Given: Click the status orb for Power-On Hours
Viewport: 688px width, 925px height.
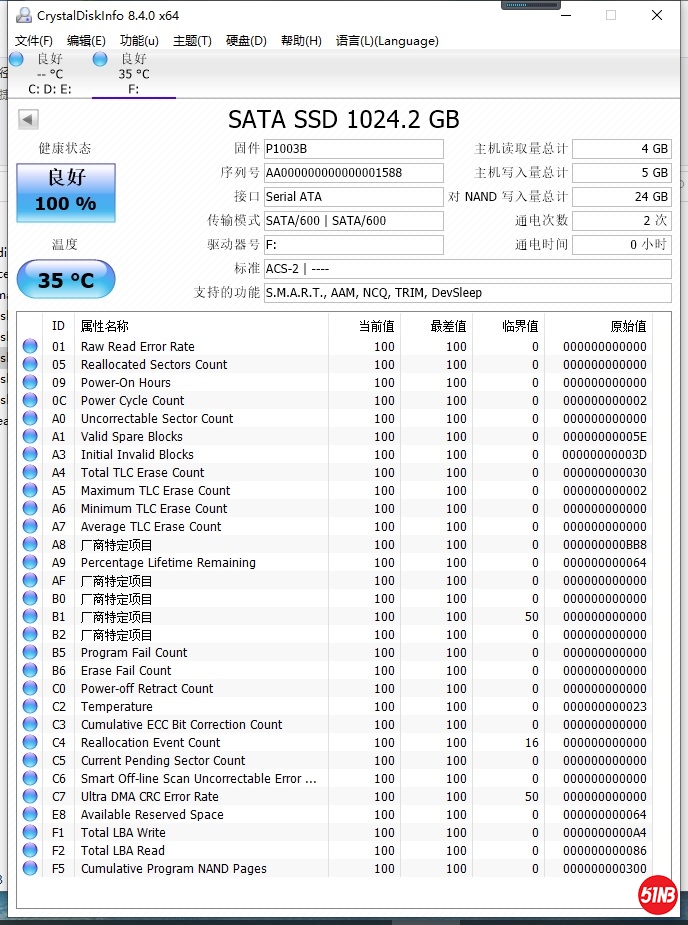Looking at the screenshot, I should point(30,383).
